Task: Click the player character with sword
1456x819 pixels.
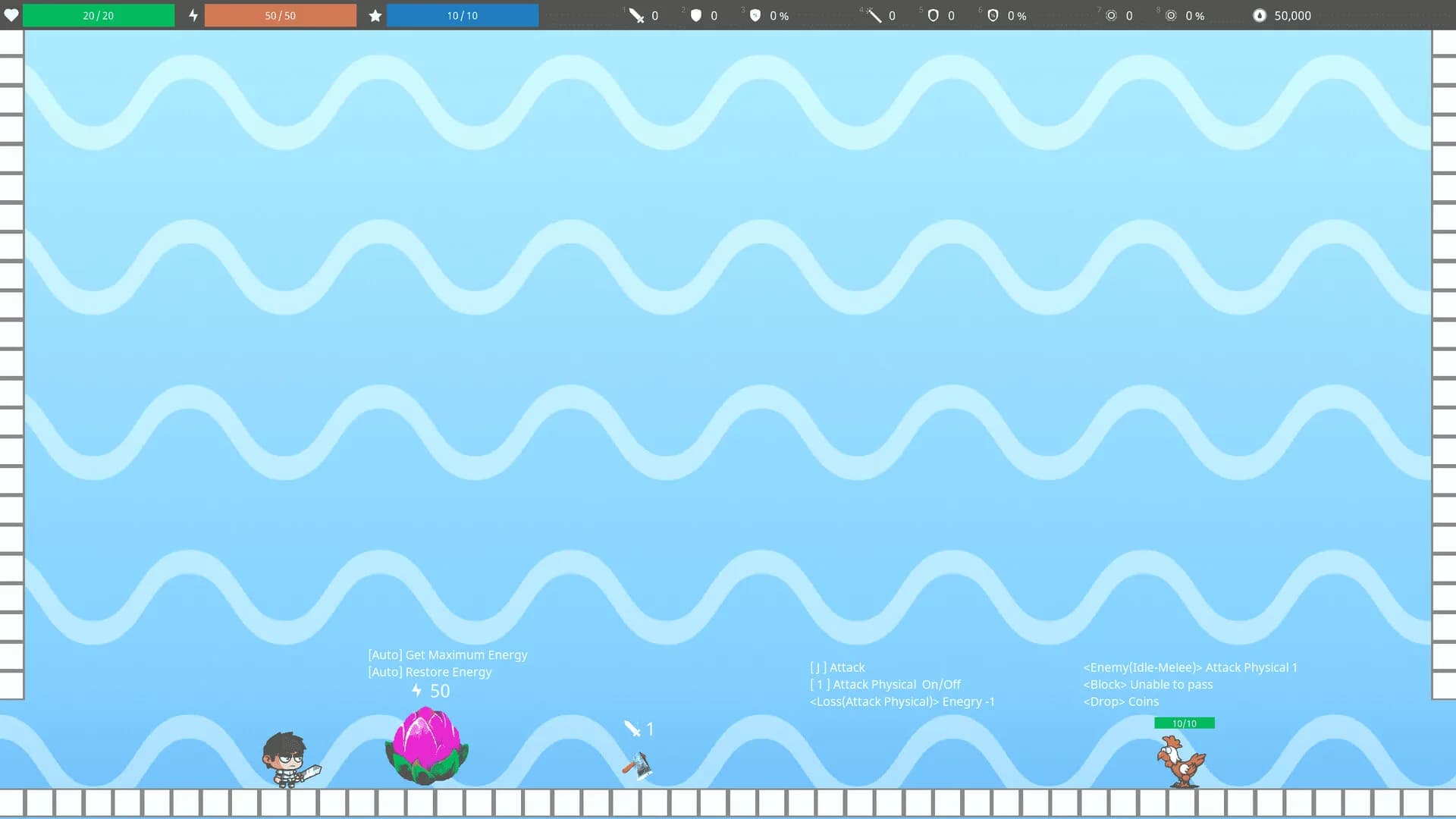Action: (x=290, y=760)
